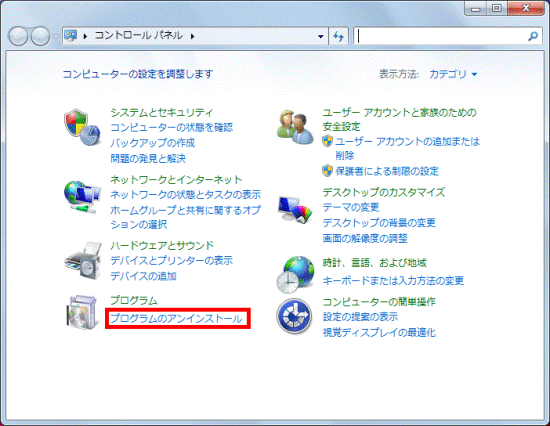Viewport: 550px width, 426px height.
Task: Expand the breadcrumb arrow before コントロール パネル
Action: tap(85, 36)
